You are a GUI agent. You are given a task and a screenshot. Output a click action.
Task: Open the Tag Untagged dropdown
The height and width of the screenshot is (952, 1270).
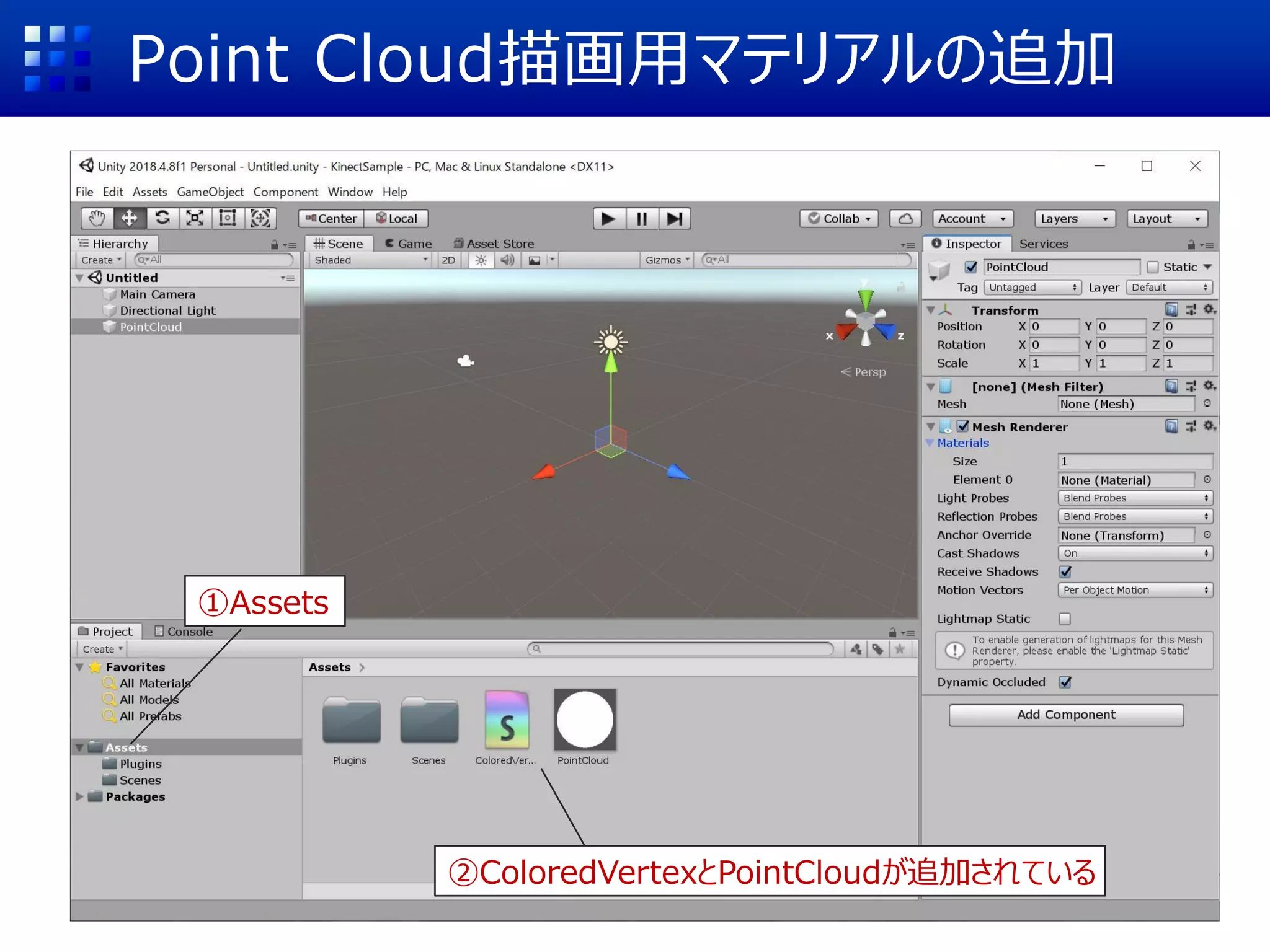tap(1032, 288)
